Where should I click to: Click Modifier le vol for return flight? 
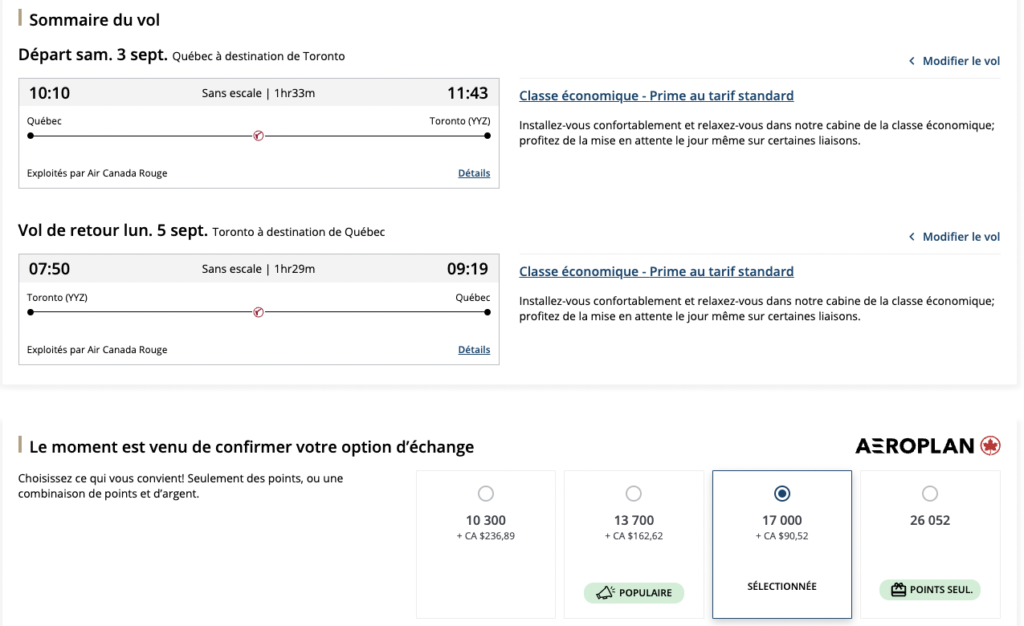[961, 237]
